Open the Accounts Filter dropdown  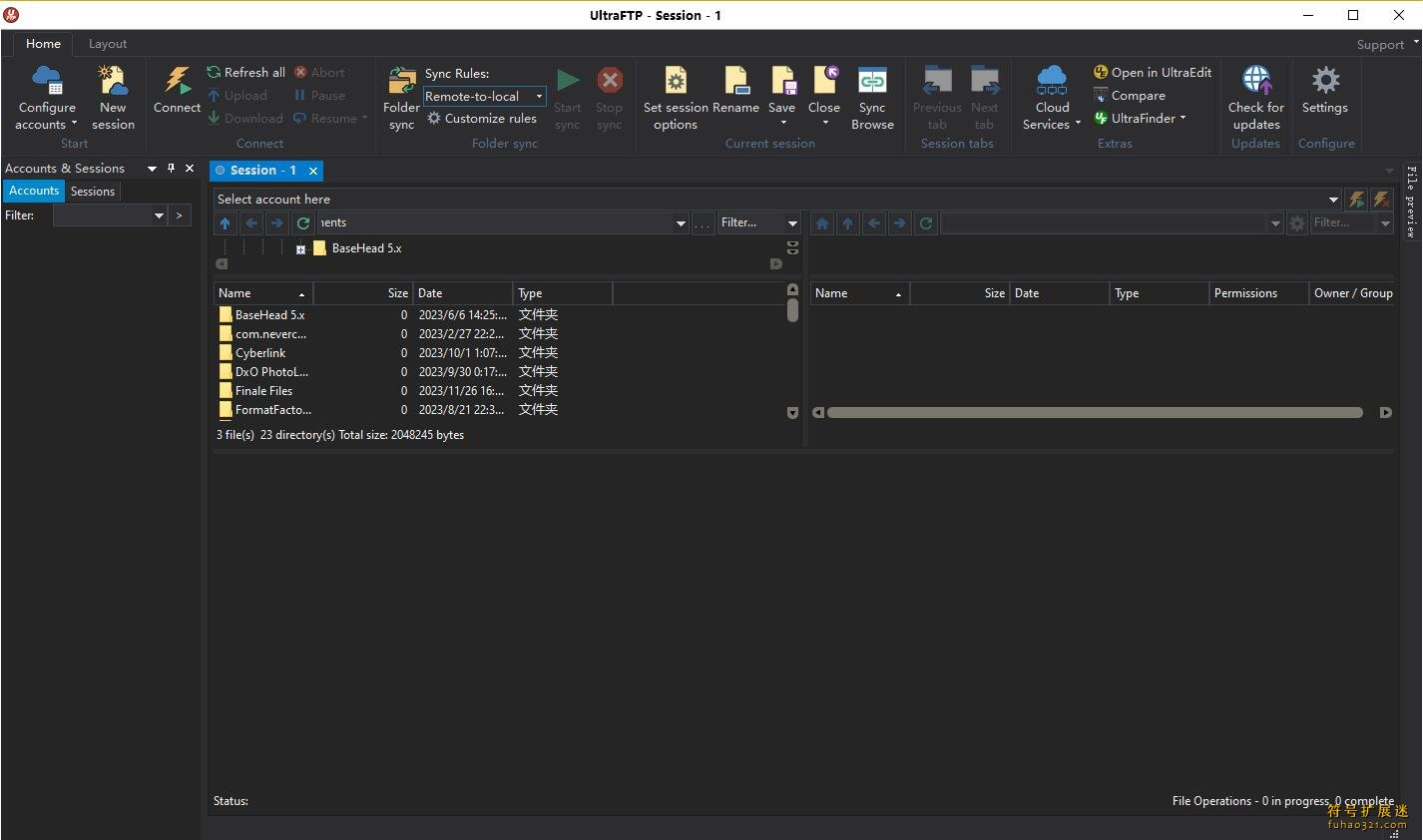[159, 215]
